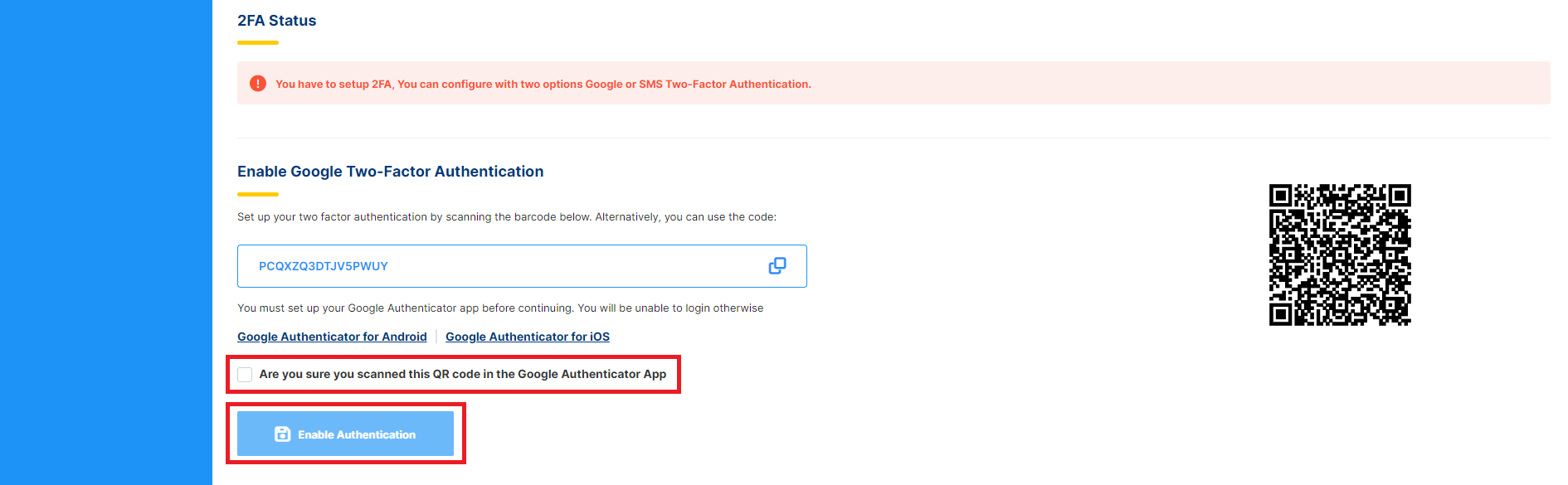
Task: Click the 'Are you sure you scanned' label
Action: 463,374
